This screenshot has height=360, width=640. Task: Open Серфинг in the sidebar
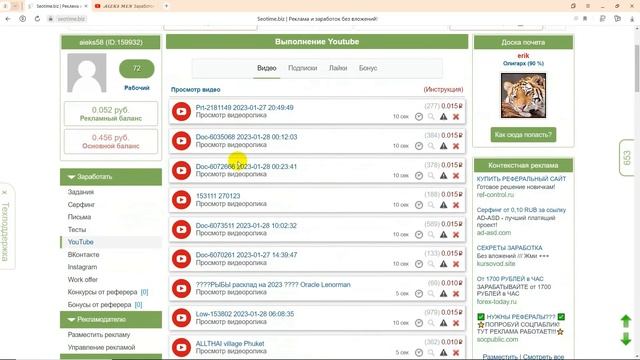[x=81, y=204]
